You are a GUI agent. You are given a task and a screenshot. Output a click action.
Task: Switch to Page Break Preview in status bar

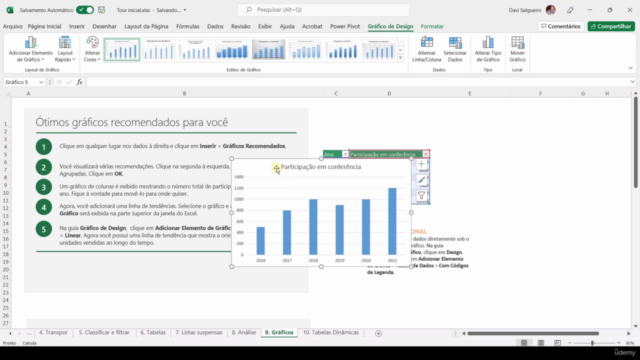tap(558, 343)
